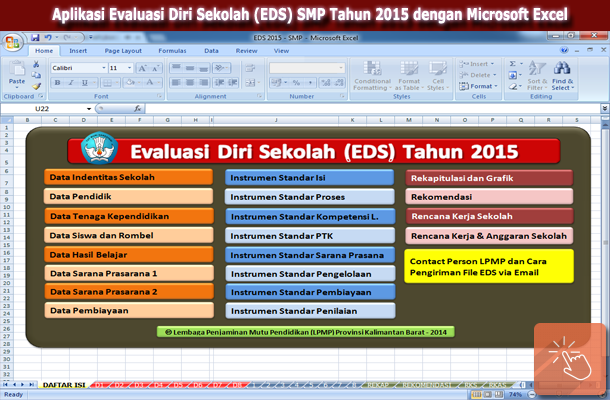Open the font size 11 dropdown
610x400 pixels.
click(130, 68)
